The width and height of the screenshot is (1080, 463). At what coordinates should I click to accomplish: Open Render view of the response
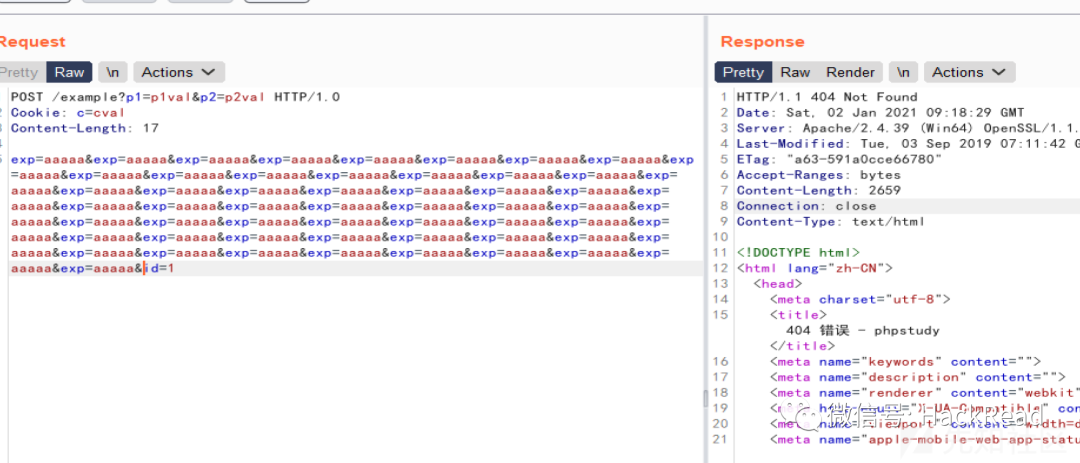point(851,72)
